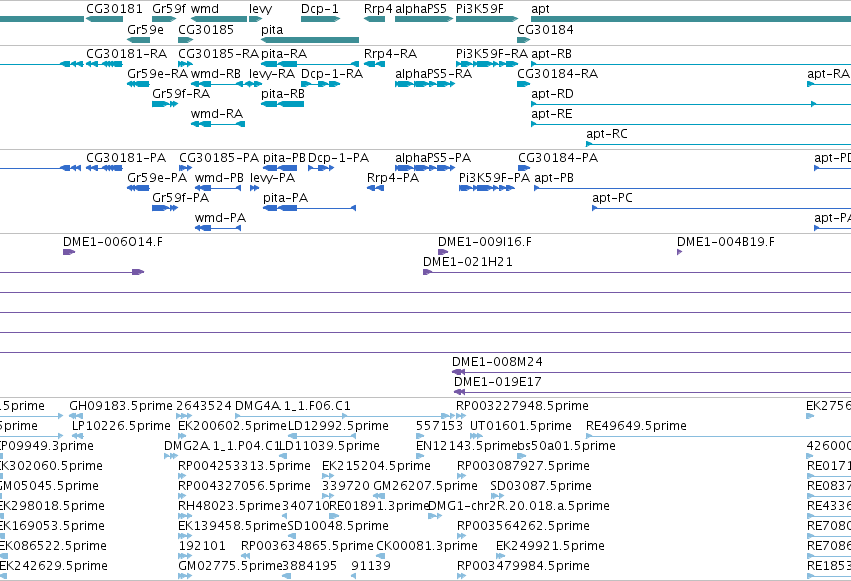Click the Gr59e-RA transcript
Image resolution: width=851 pixels, height=581 pixels.
tap(138, 84)
